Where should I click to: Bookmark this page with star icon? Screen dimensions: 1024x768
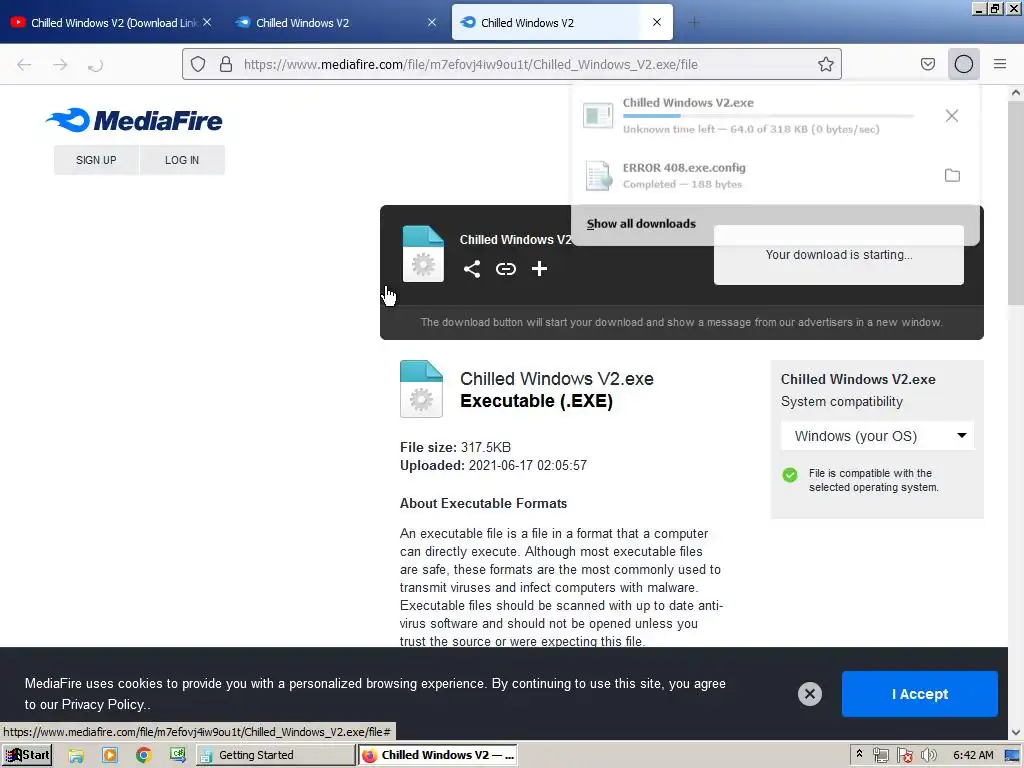click(x=825, y=64)
